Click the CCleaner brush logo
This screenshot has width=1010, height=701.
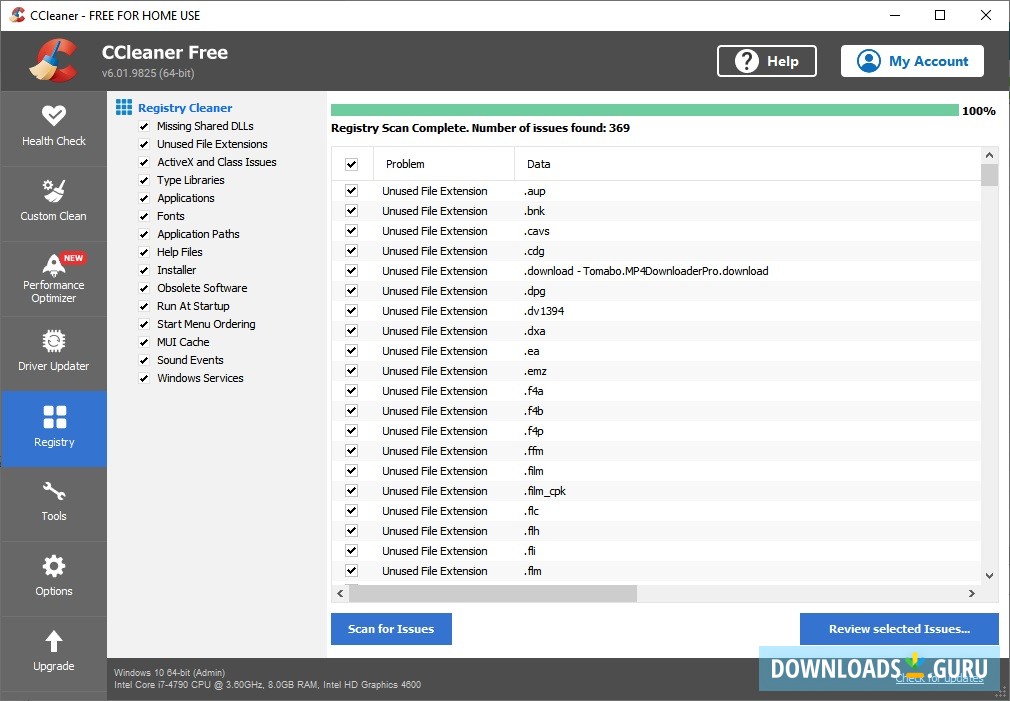coord(52,60)
